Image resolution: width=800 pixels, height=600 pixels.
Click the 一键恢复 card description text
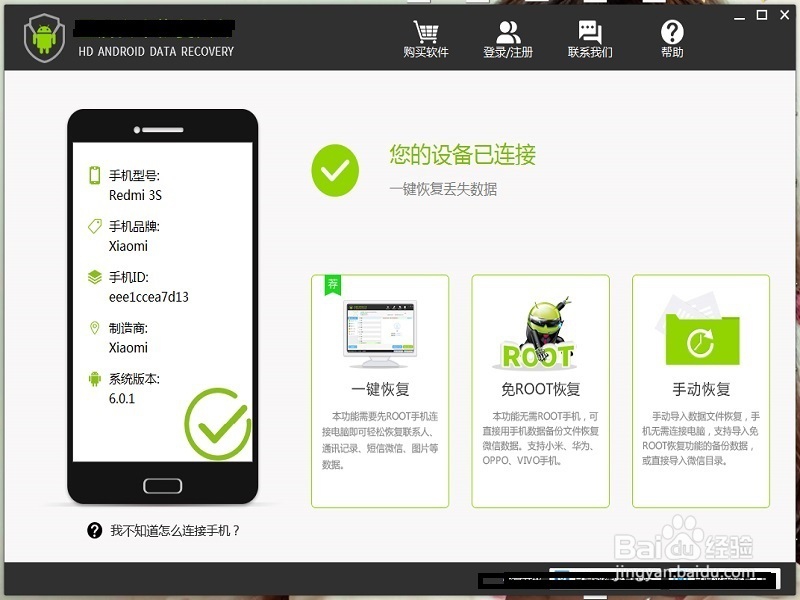(x=380, y=440)
